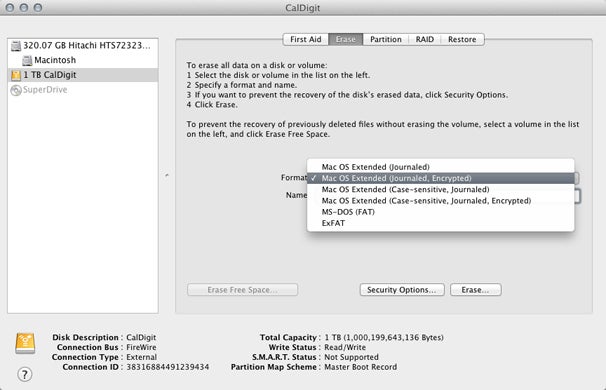606x390 pixels.
Task: Click the Hitachi hard drive icon
Action: click(16, 46)
